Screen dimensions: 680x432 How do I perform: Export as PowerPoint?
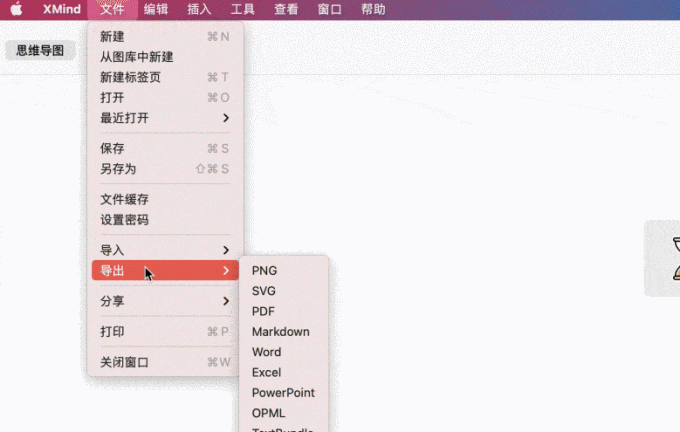284,393
